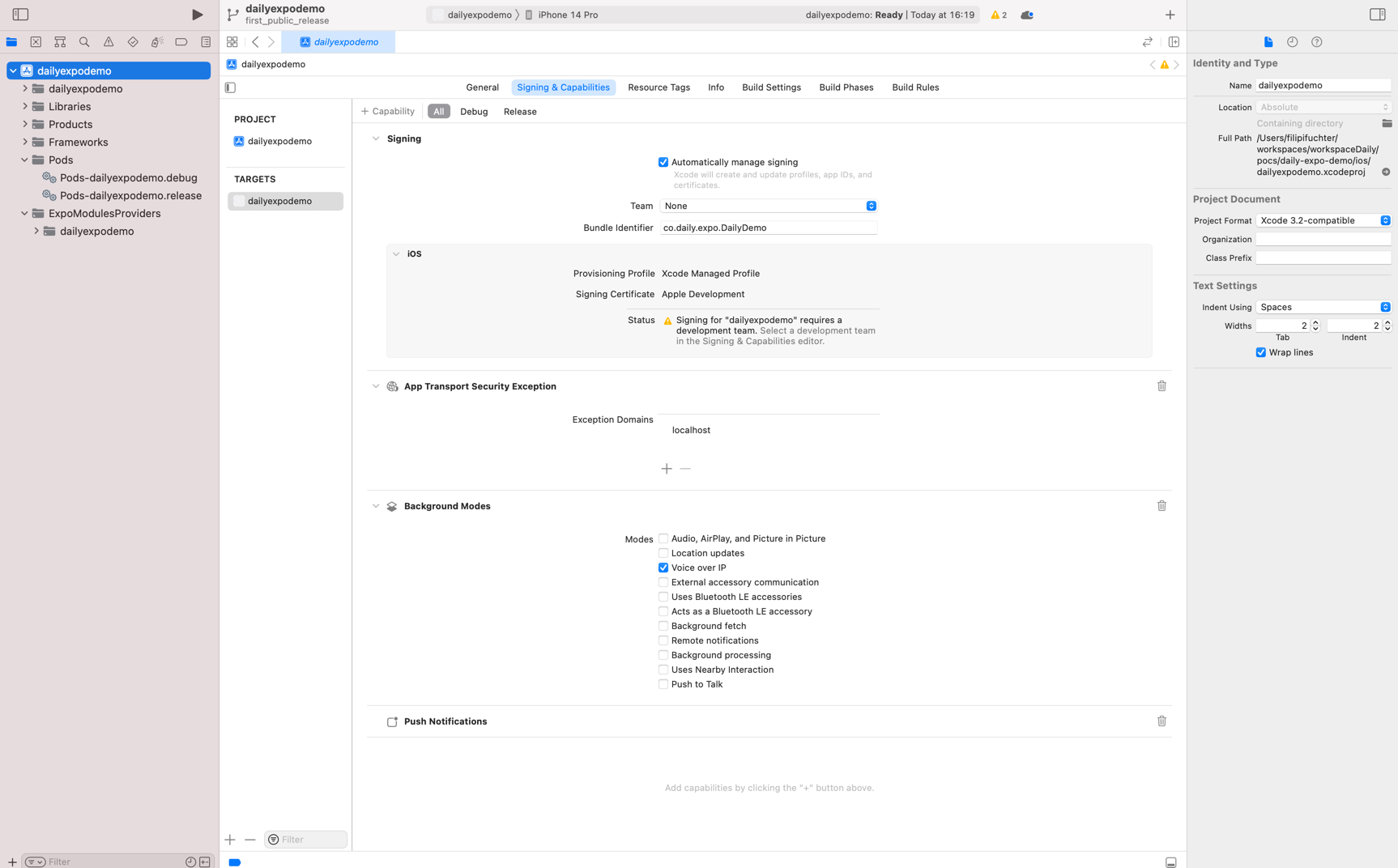Add editor on right split icon

[1174, 42]
